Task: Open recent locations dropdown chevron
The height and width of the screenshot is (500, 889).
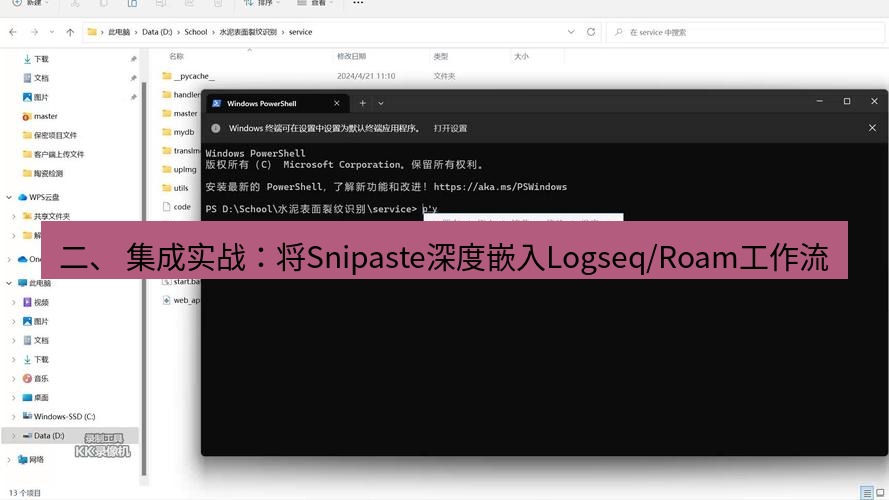Action: point(52,32)
